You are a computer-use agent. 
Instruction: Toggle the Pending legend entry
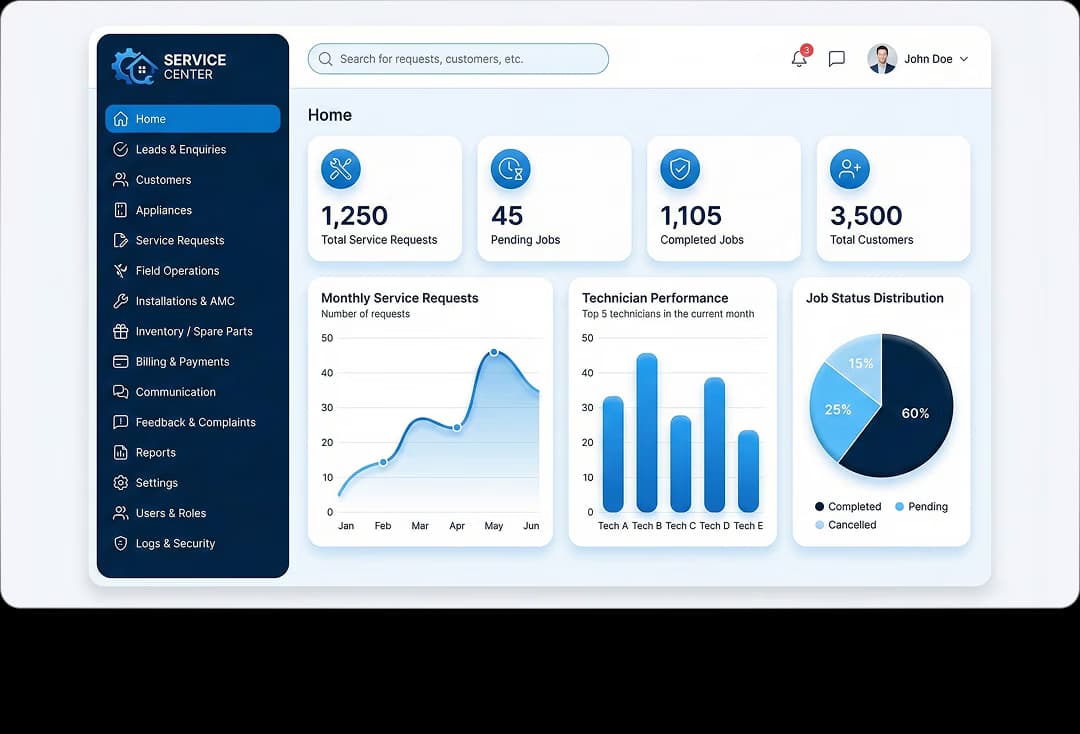point(921,506)
